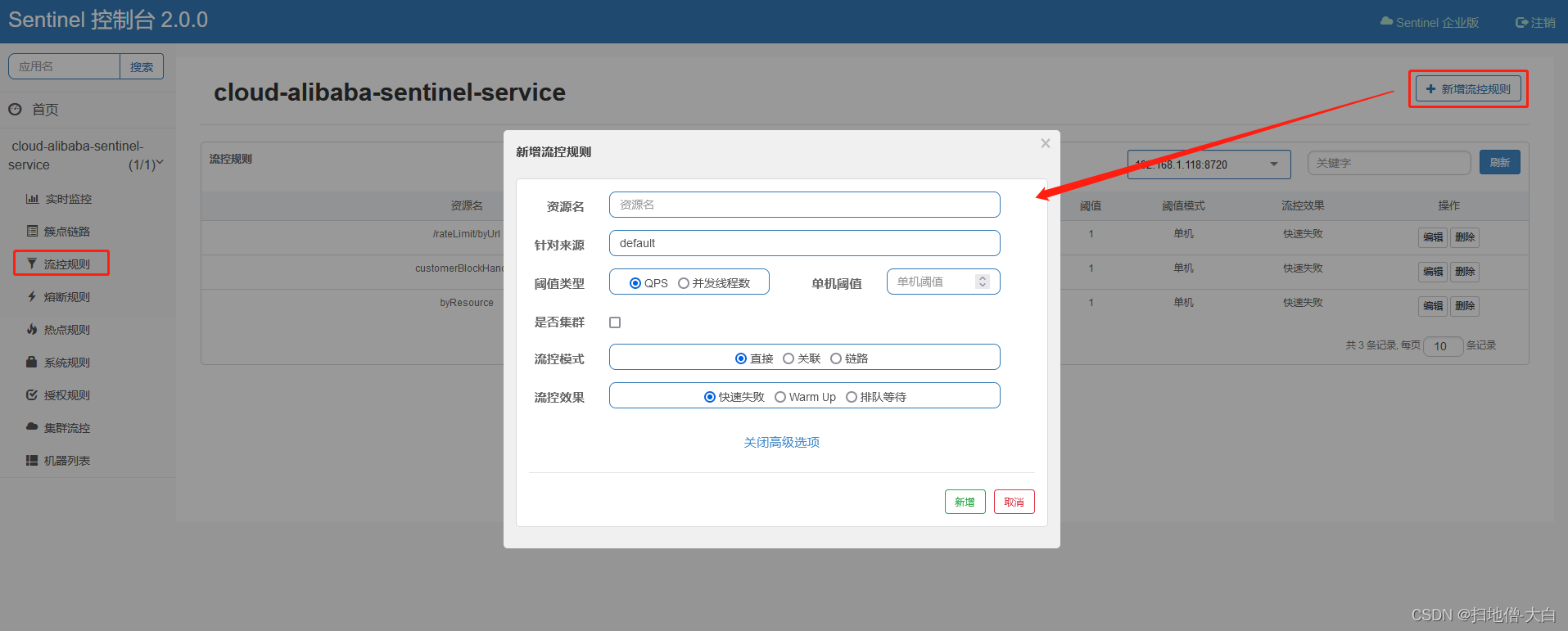The height and width of the screenshot is (631, 1568).
Task: Focus the 针对来源 default input field
Action: point(804,243)
